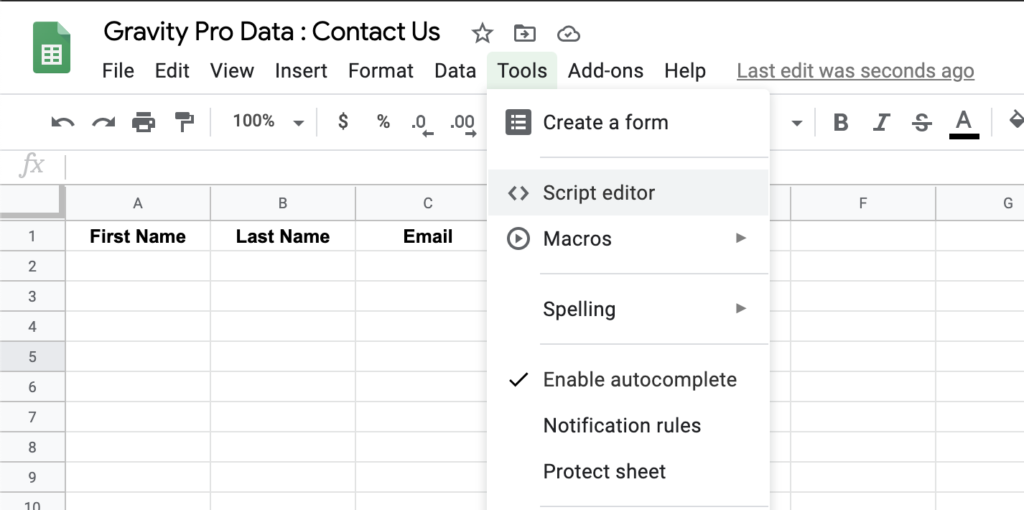Select Protect sheet
Screen dimensions: 1024x510
[628, 471]
